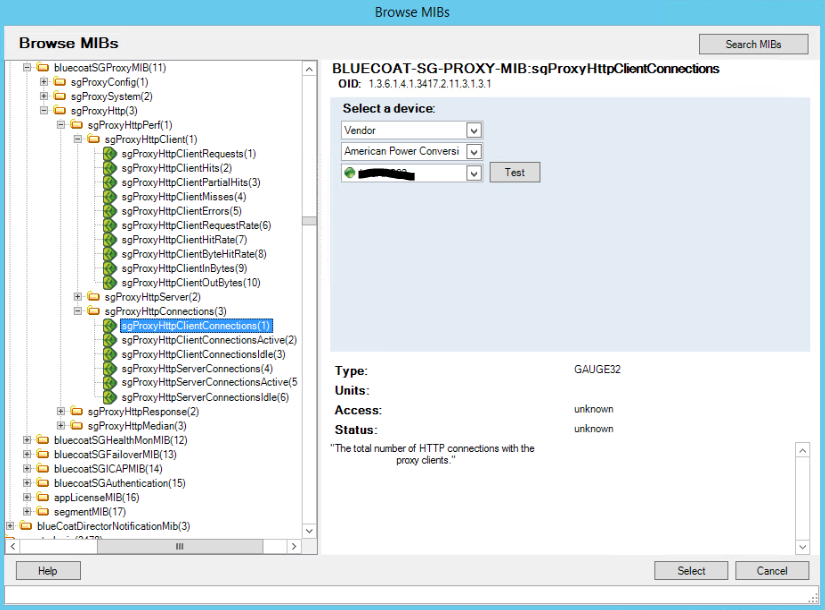The height and width of the screenshot is (610, 825).
Task: Click the segmentMIB(17) folder icon
Action: (43, 512)
